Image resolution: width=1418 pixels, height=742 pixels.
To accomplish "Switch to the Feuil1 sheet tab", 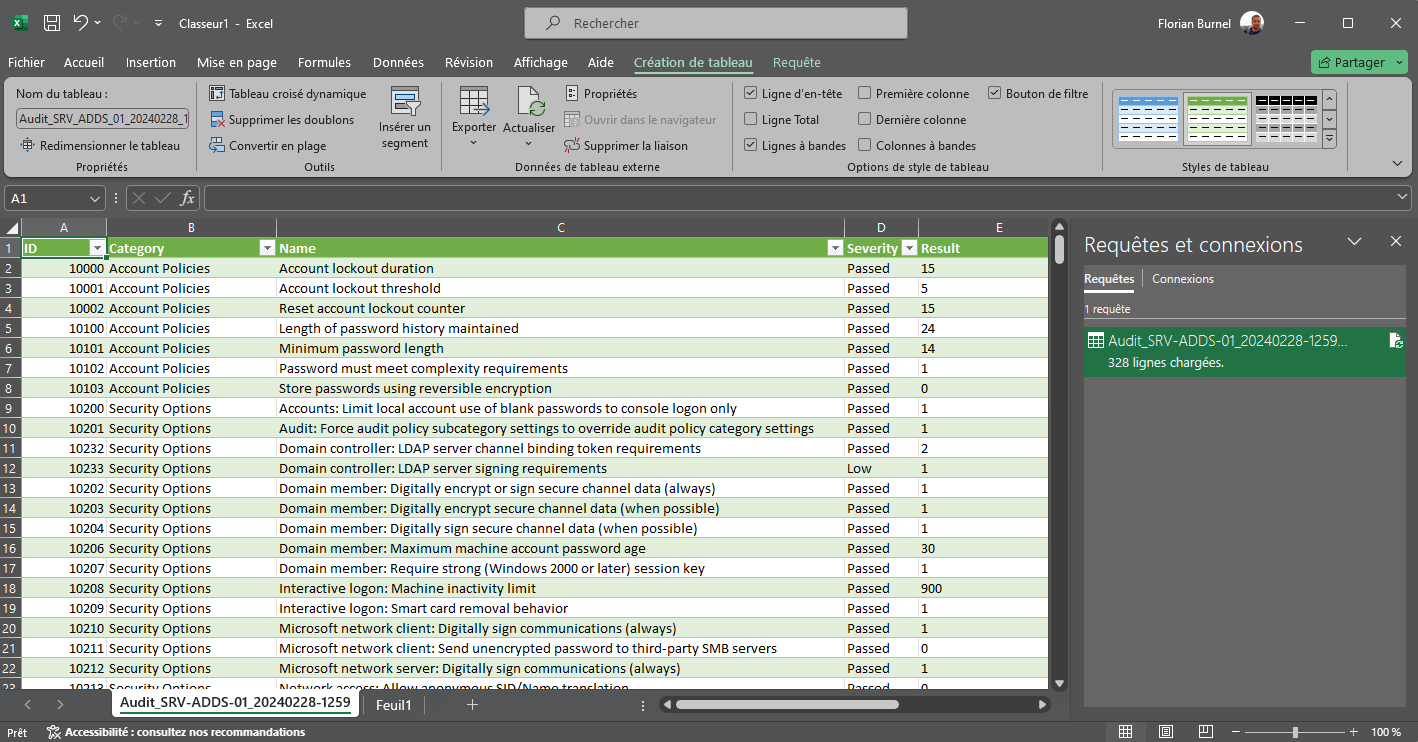I will 393,705.
